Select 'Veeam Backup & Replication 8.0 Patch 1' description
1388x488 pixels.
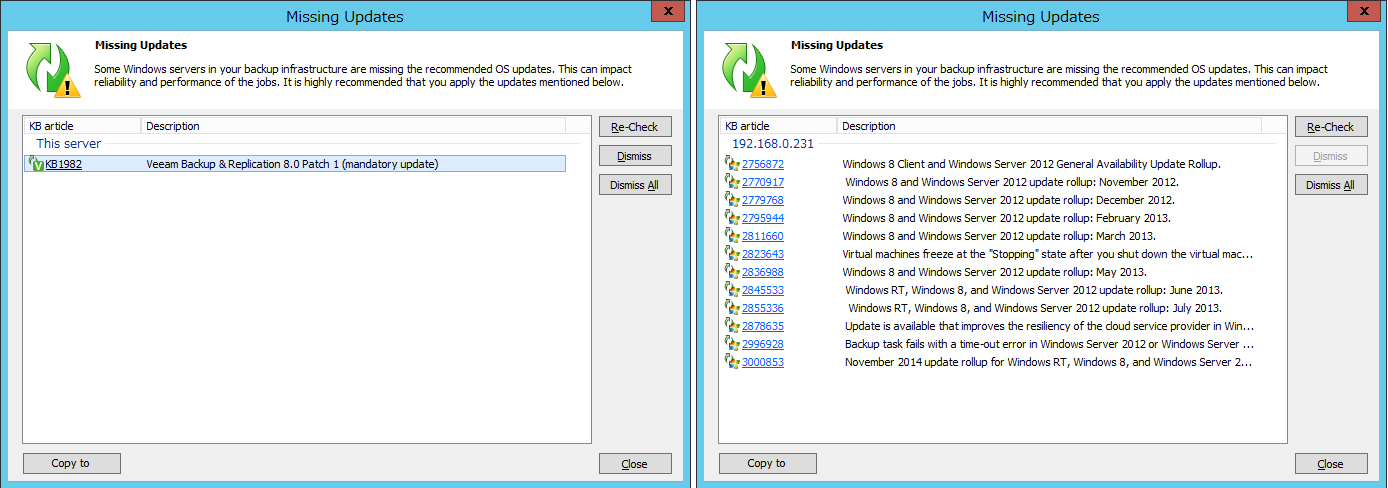[292, 164]
